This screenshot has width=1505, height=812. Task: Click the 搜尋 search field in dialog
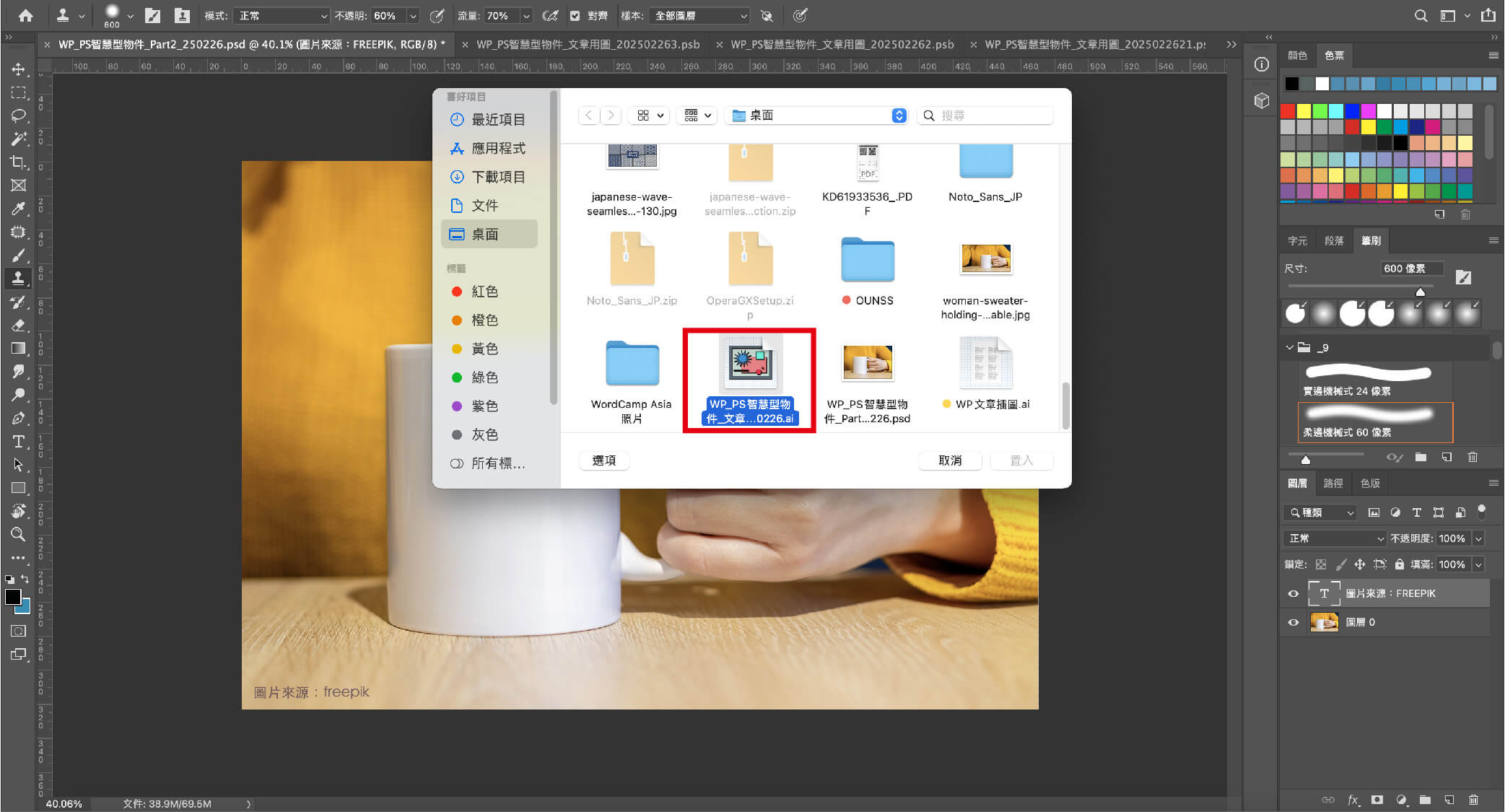[985, 115]
